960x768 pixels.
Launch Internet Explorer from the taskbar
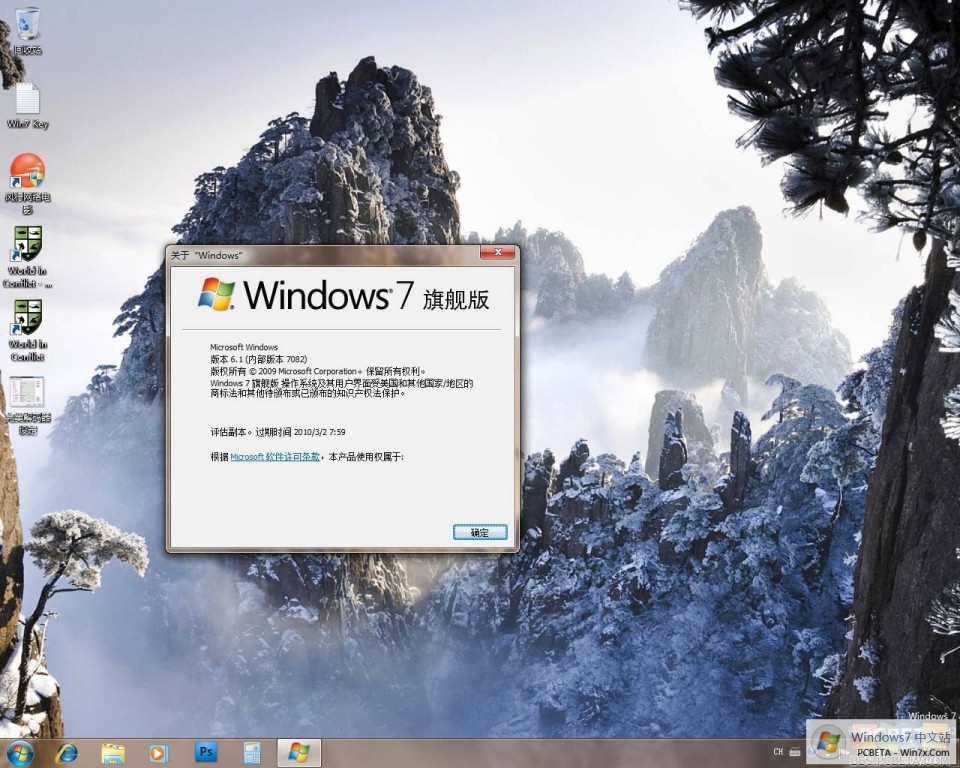coord(67,753)
